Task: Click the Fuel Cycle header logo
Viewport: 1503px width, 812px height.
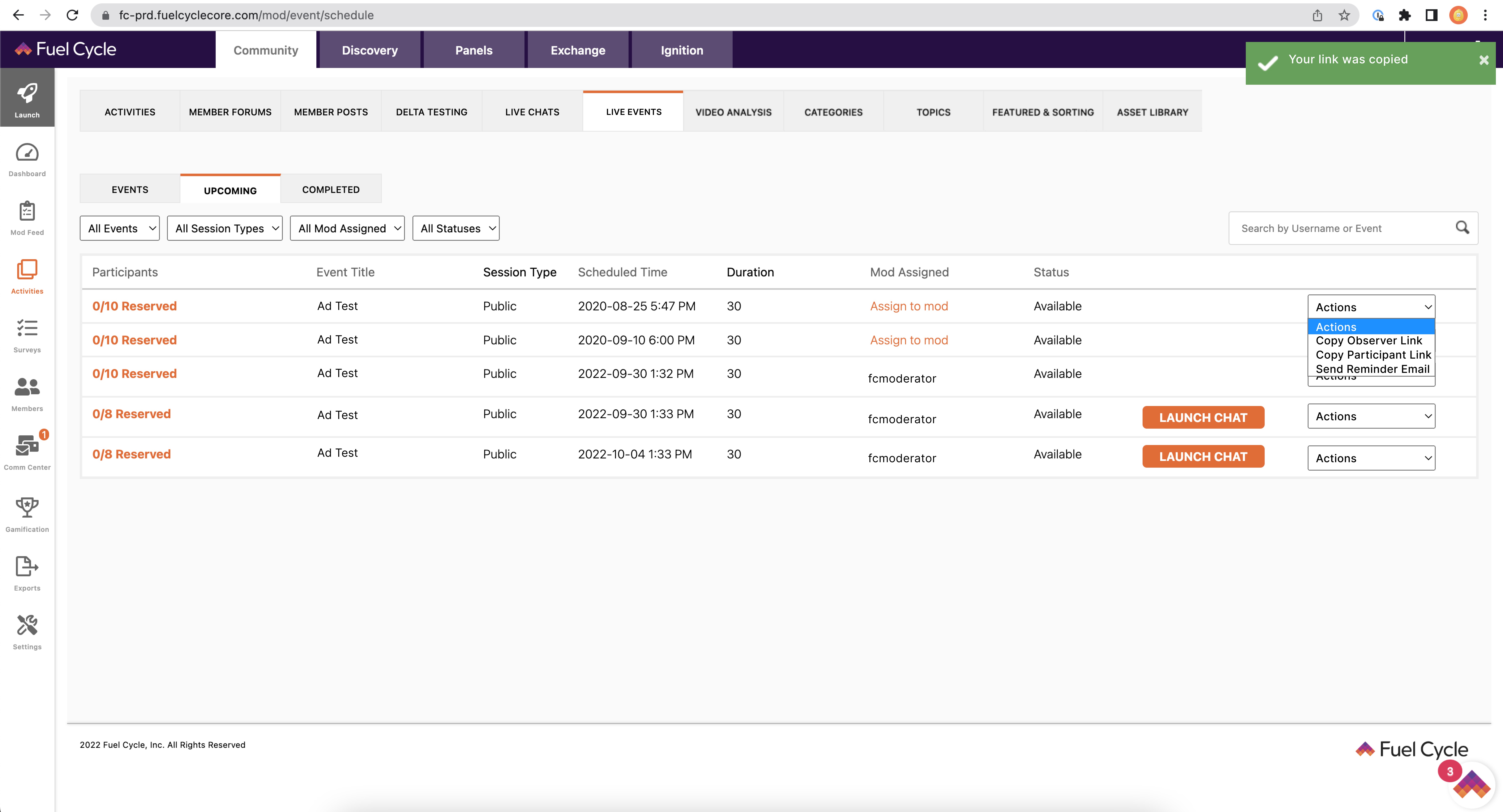Action: click(65, 49)
